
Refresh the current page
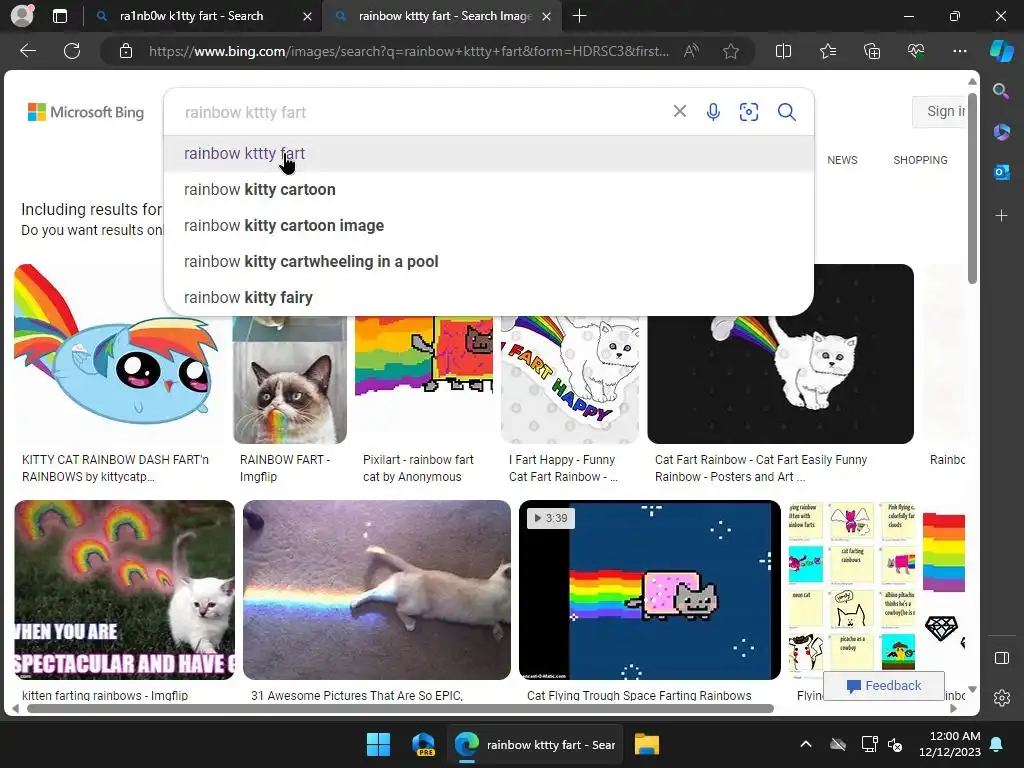[72, 51]
